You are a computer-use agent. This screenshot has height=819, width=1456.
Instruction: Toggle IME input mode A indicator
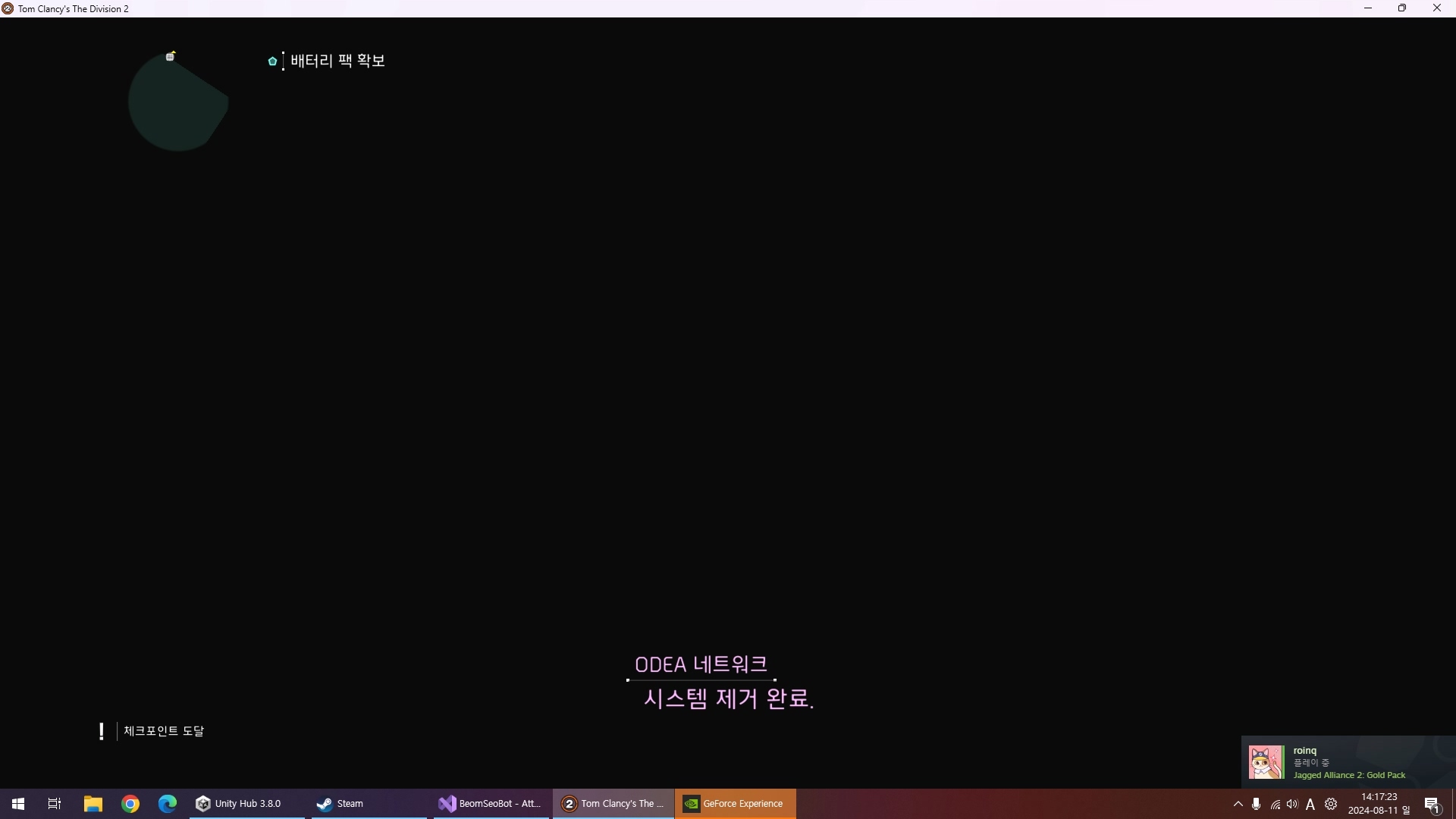1310,805
